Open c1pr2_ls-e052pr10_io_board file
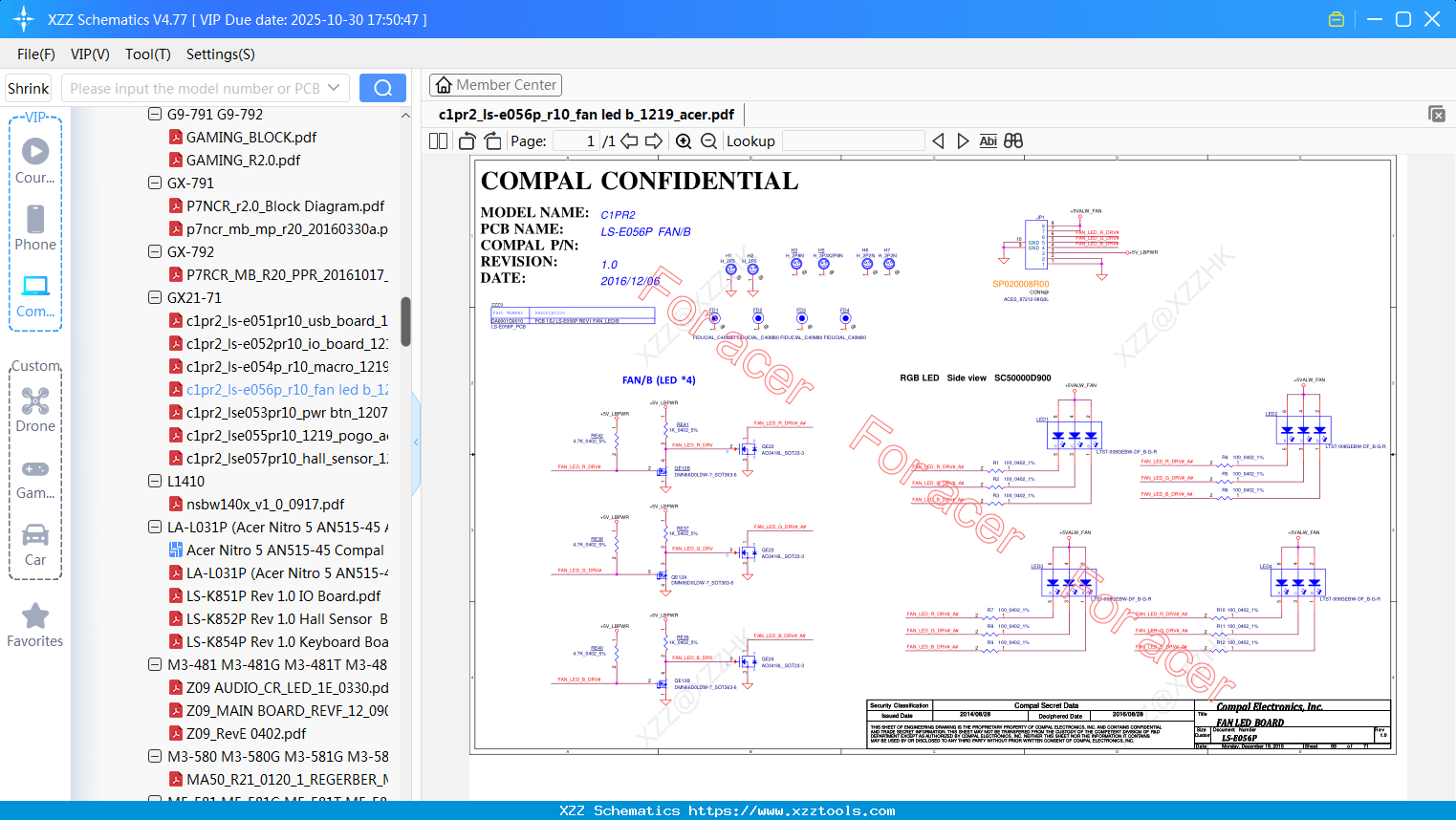This screenshot has height=820, width=1456. [278, 343]
